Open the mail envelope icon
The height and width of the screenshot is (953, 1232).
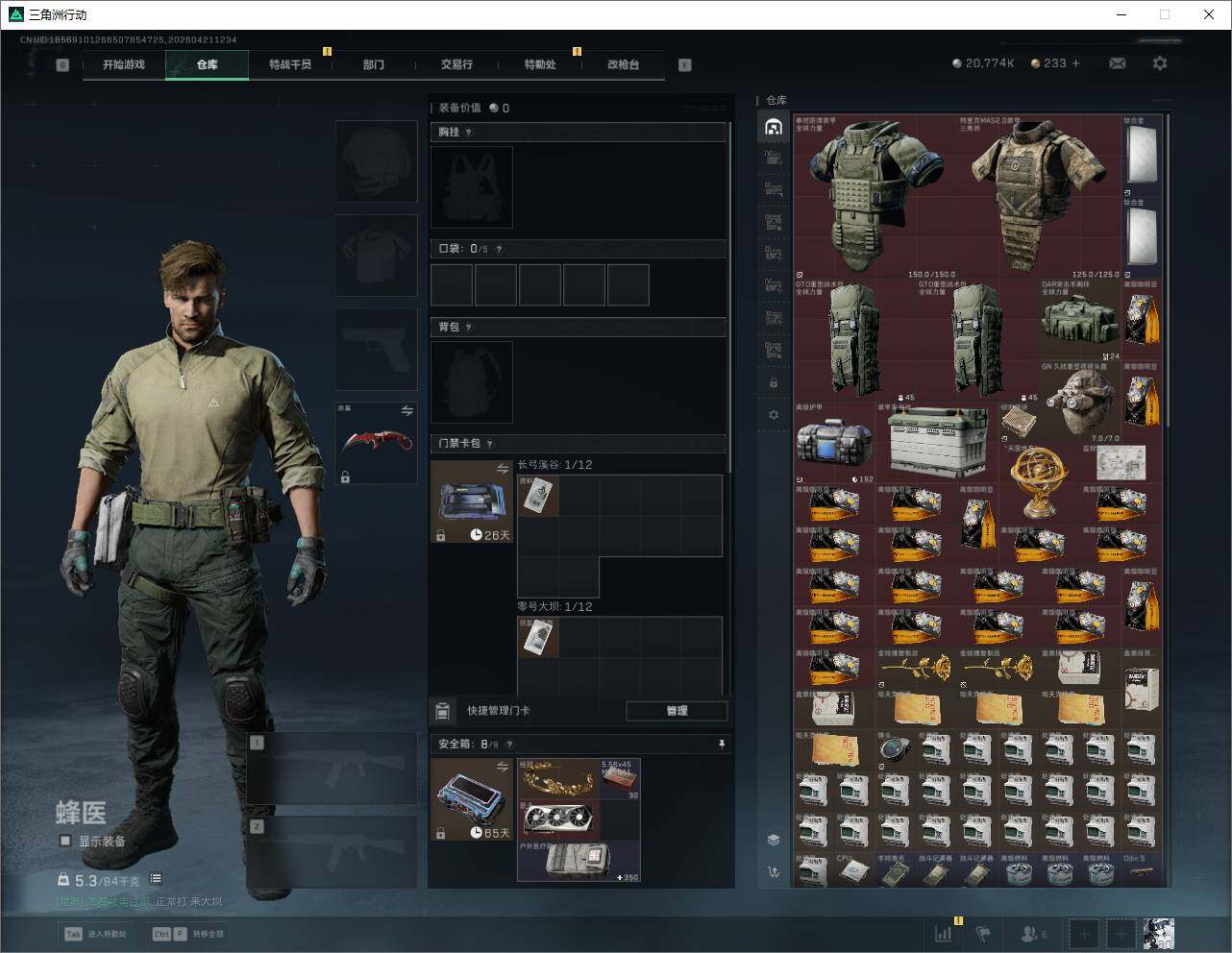(1118, 63)
